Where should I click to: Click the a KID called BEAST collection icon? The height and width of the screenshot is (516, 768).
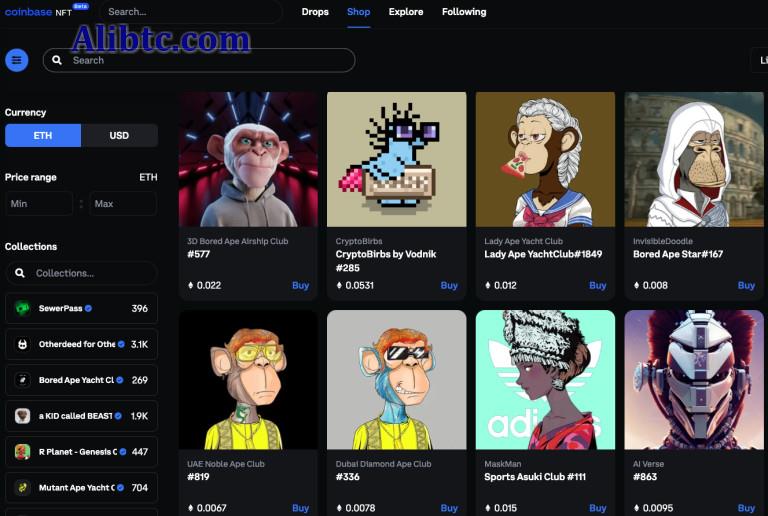click(x=22, y=416)
